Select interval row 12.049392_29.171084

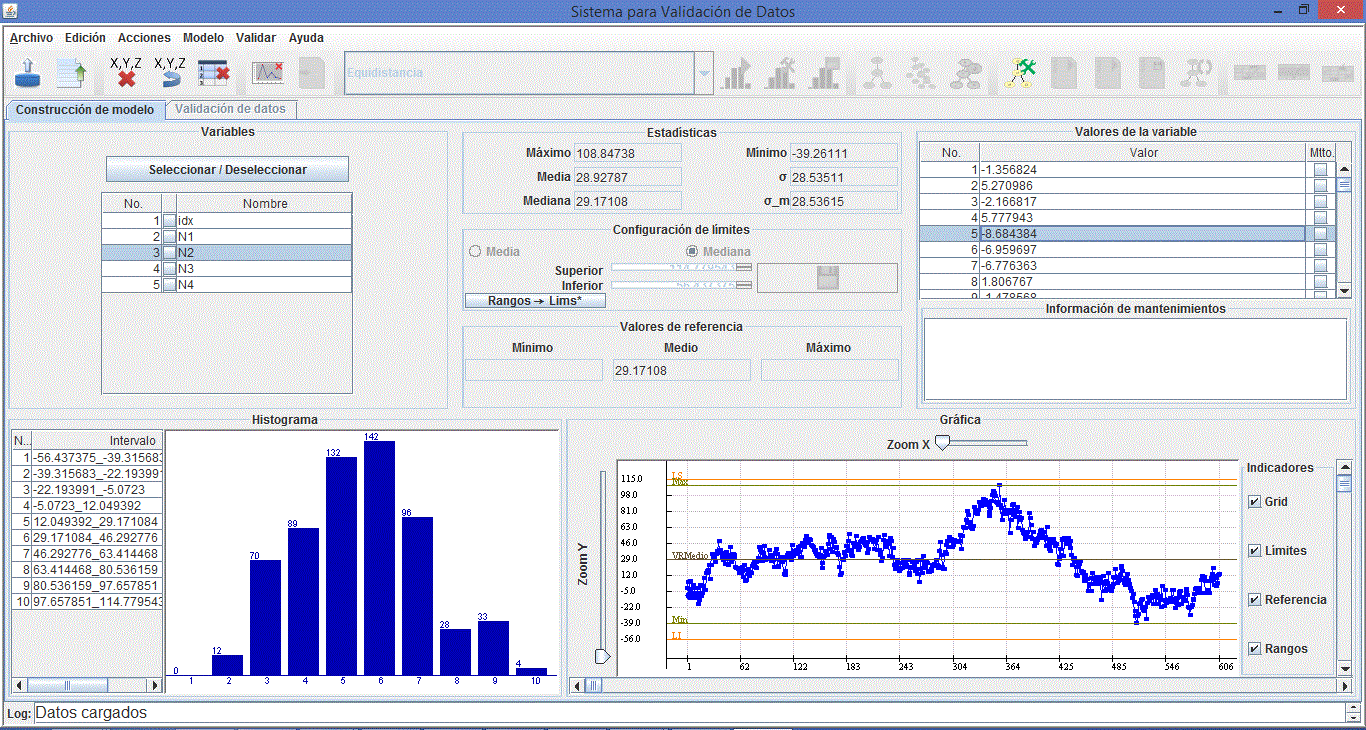87,522
